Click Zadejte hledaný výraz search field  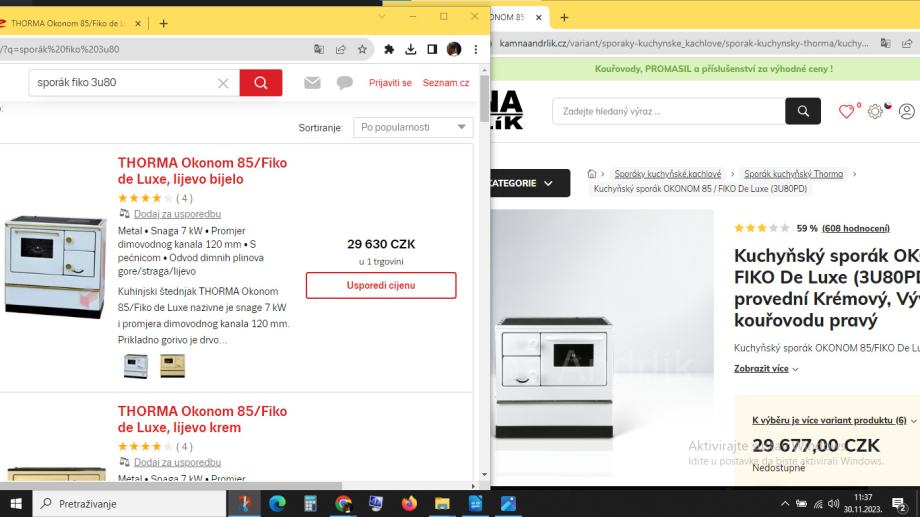pos(669,111)
